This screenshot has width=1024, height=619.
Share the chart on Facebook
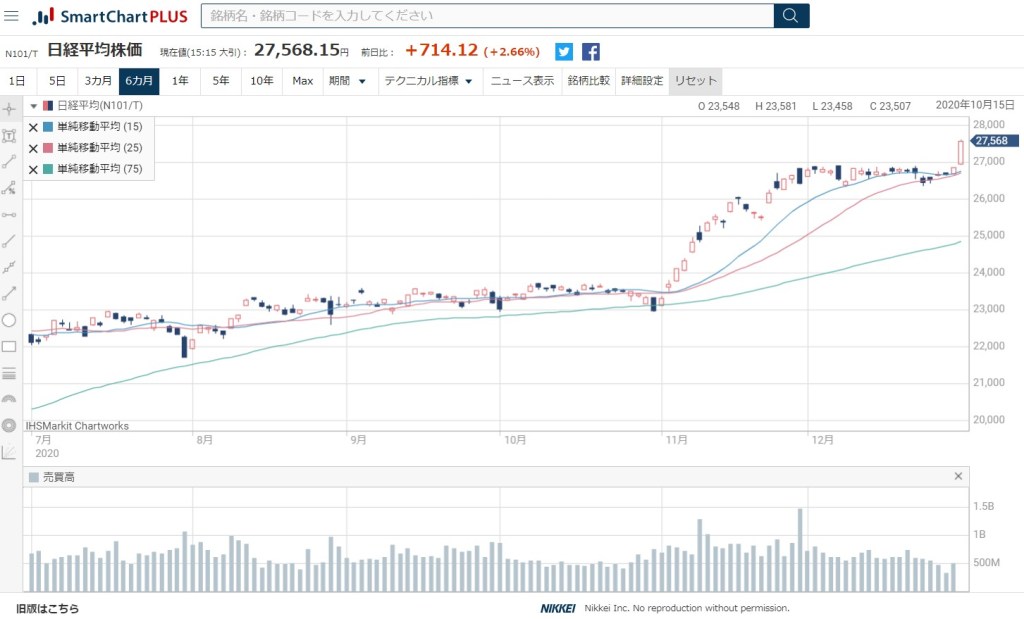[x=591, y=52]
